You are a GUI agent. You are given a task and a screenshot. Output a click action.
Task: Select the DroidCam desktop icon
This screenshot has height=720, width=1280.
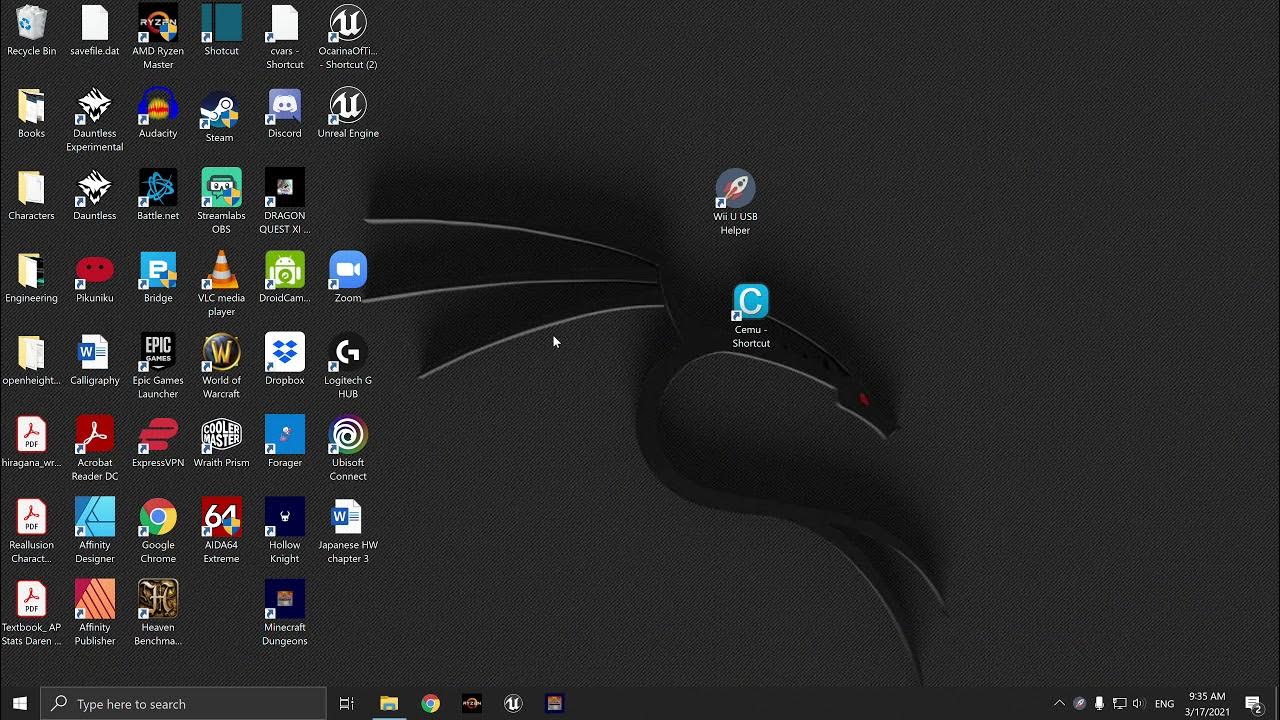285,278
